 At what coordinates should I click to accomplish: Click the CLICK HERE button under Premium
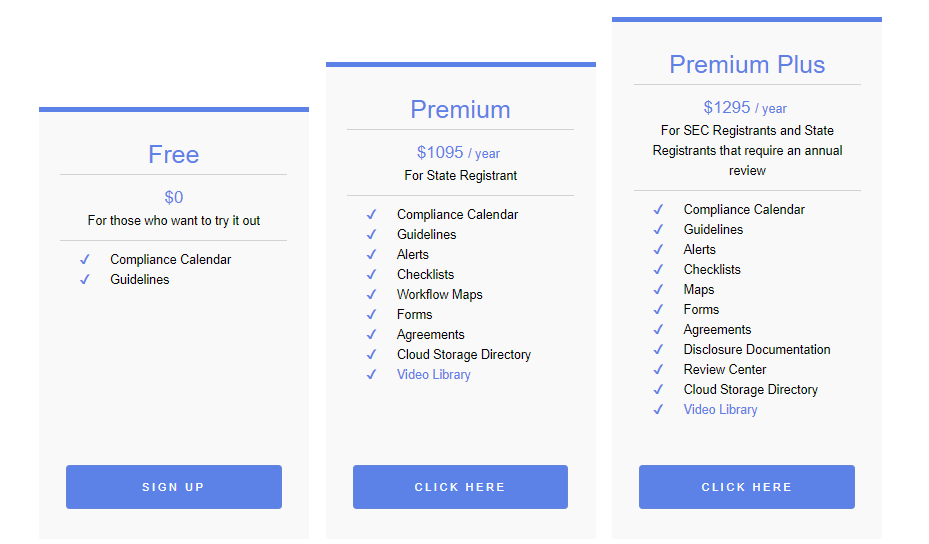[460, 487]
